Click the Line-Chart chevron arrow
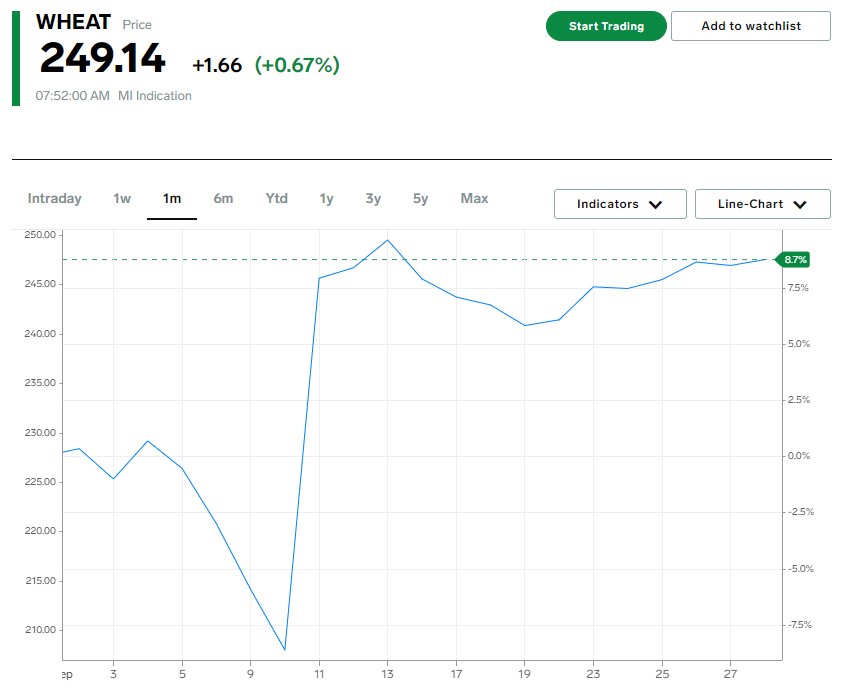The height and width of the screenshot is (692, 842). point(800,204)
